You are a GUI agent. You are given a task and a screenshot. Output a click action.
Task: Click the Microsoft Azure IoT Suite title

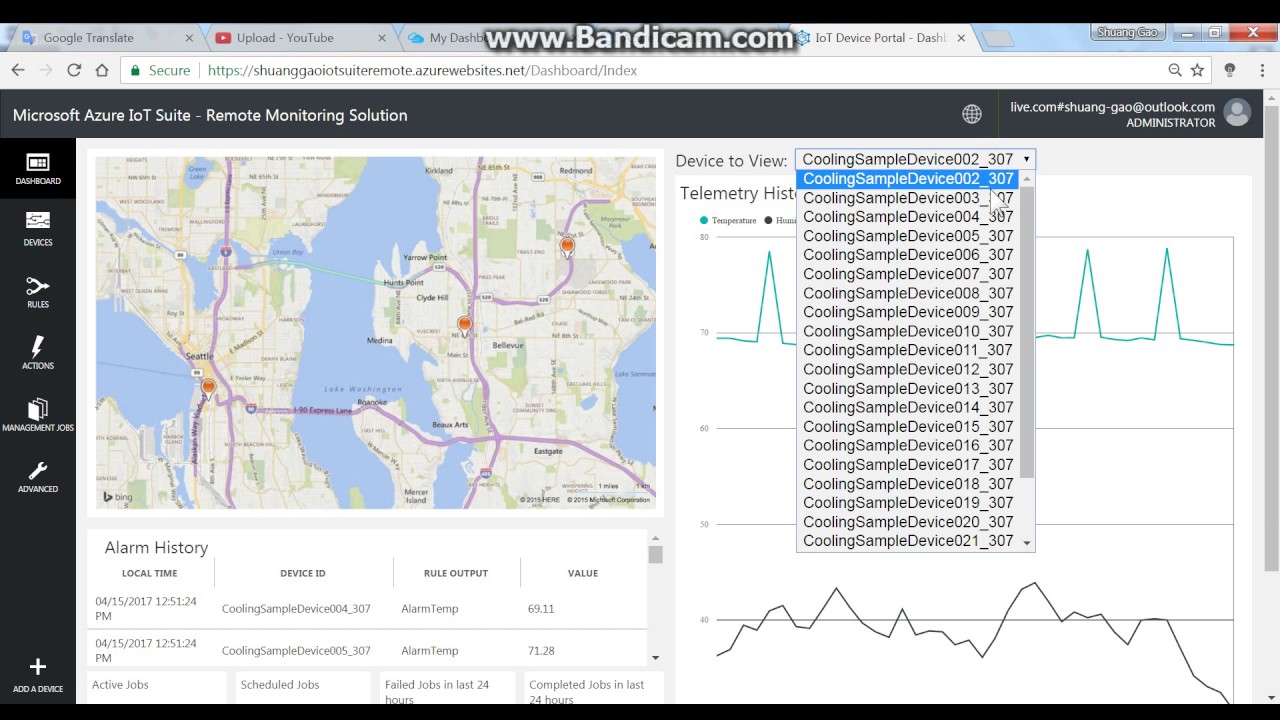coord(210,115)
